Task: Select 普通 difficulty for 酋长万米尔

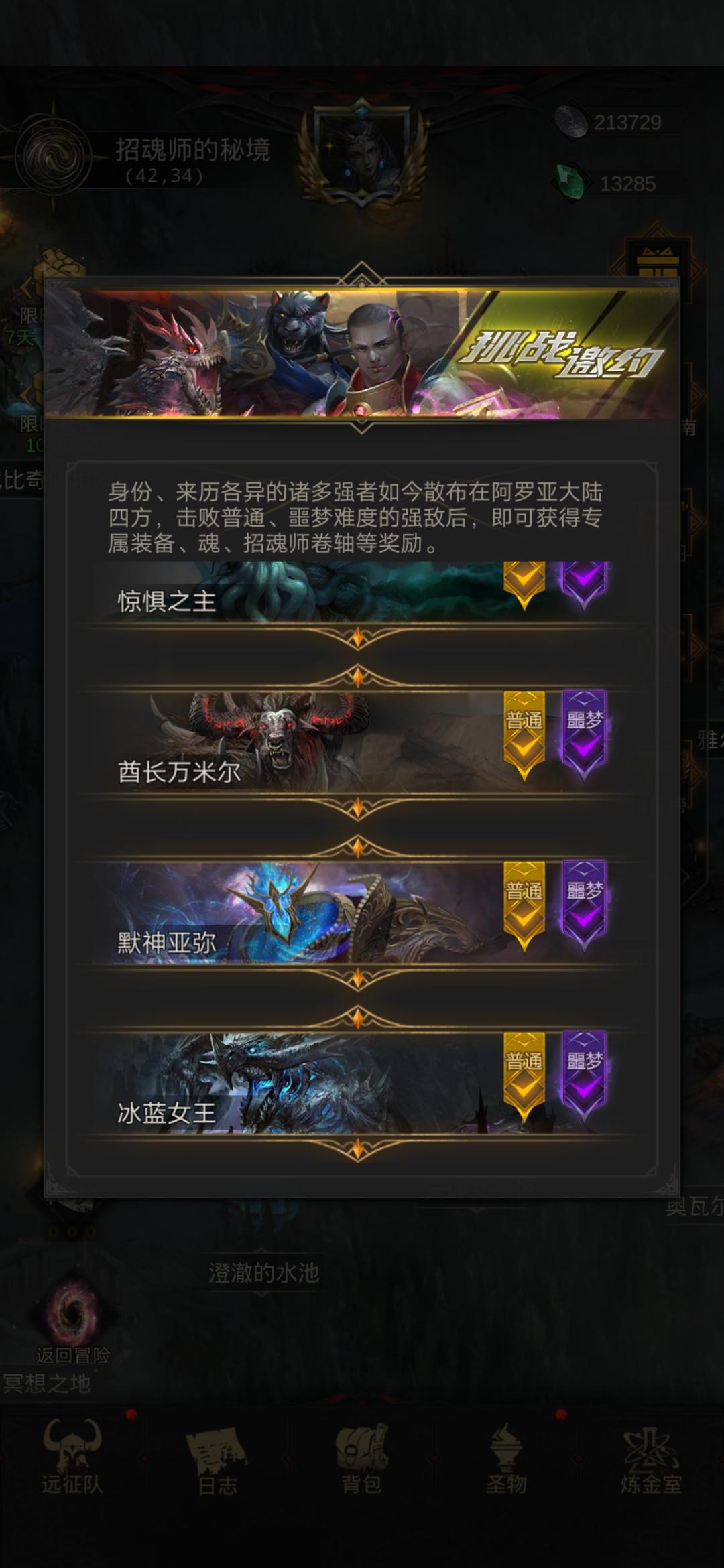Action: point(524,736)
